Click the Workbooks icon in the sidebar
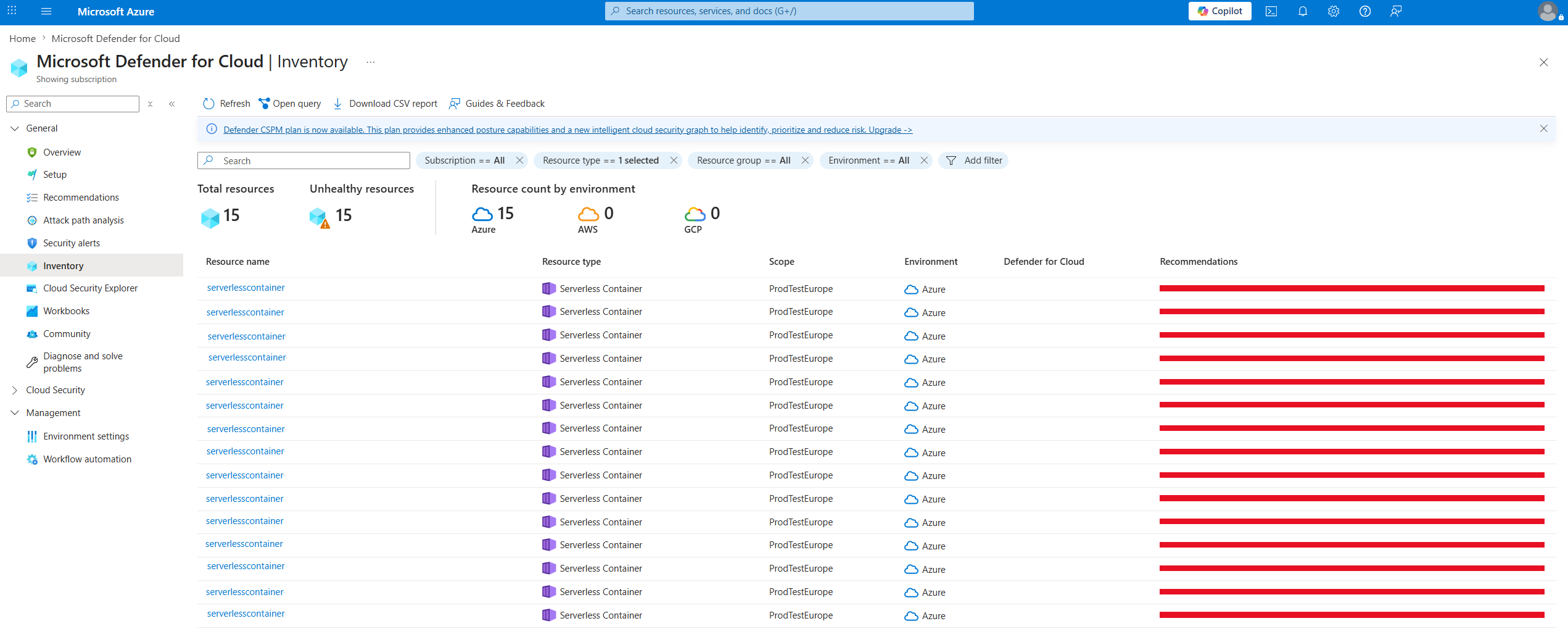The image size is (1568, 642). pos(32,311)
